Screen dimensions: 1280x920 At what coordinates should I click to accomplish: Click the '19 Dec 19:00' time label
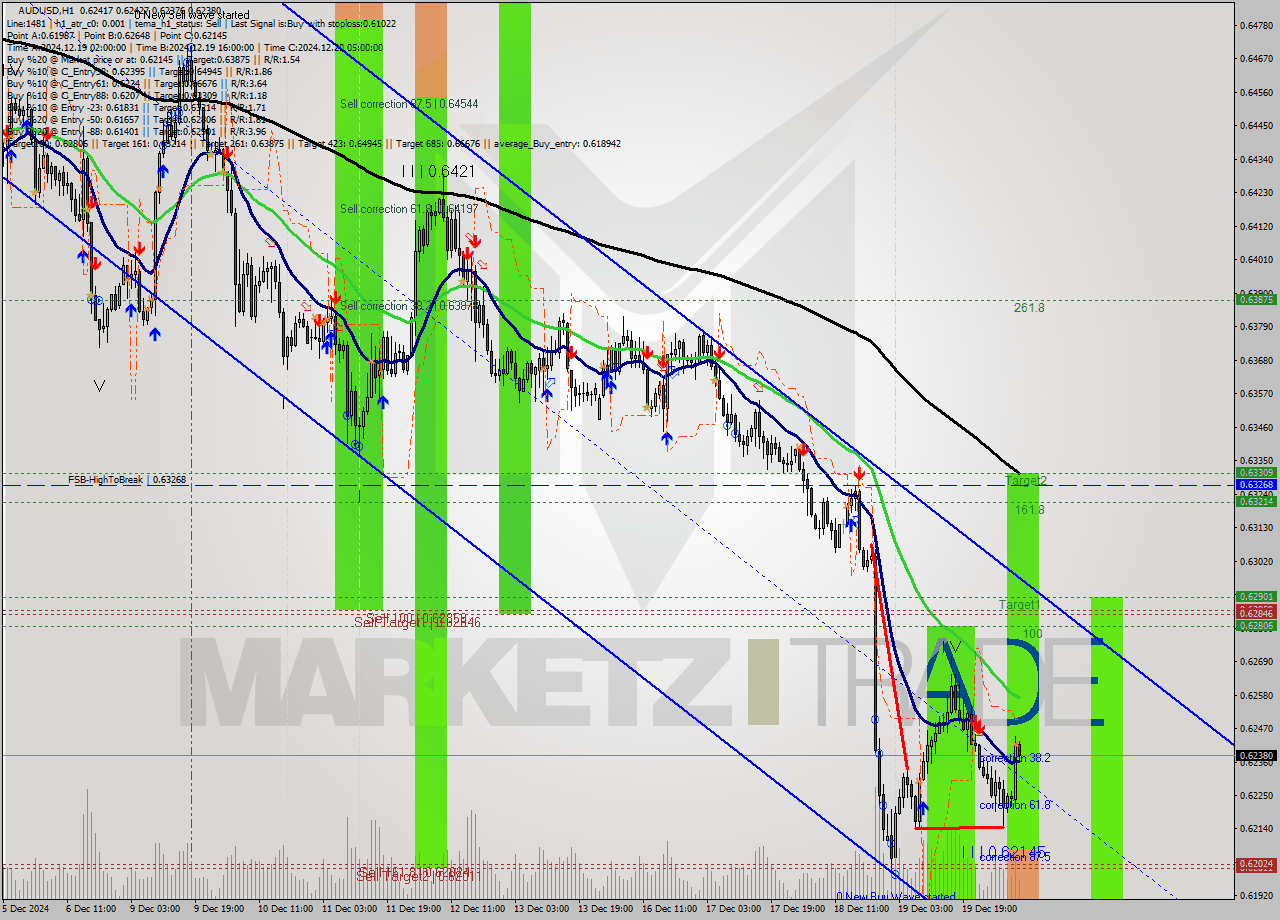point(989,910)
